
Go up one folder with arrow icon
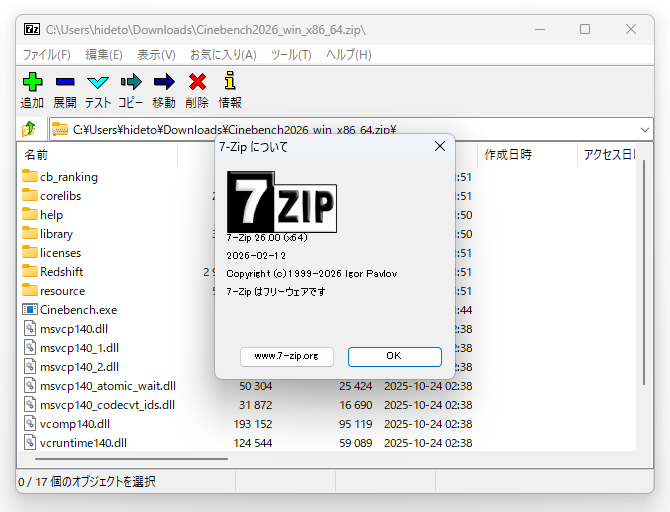pyautogui.click(x=29, y=129)
